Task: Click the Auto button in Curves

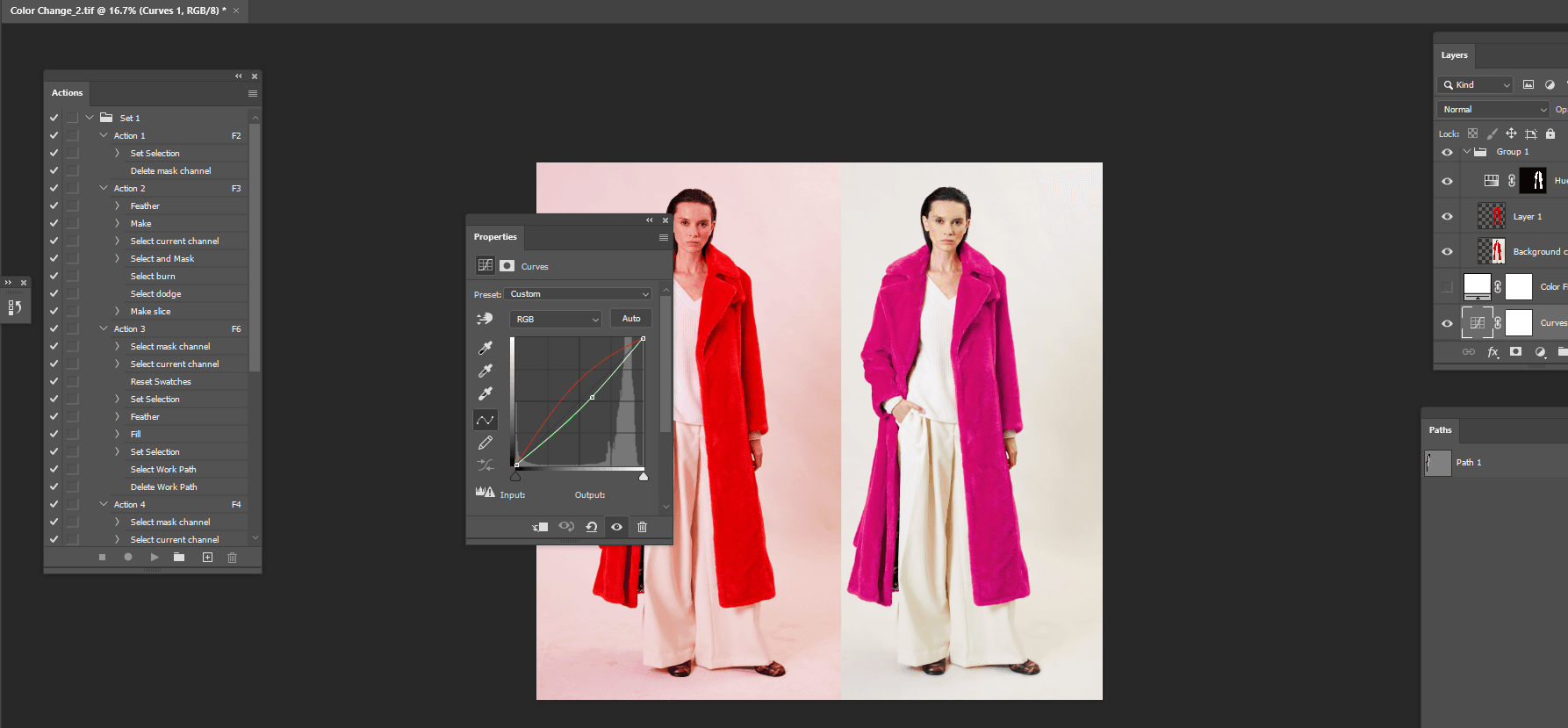Action: [x=631, y=319]
